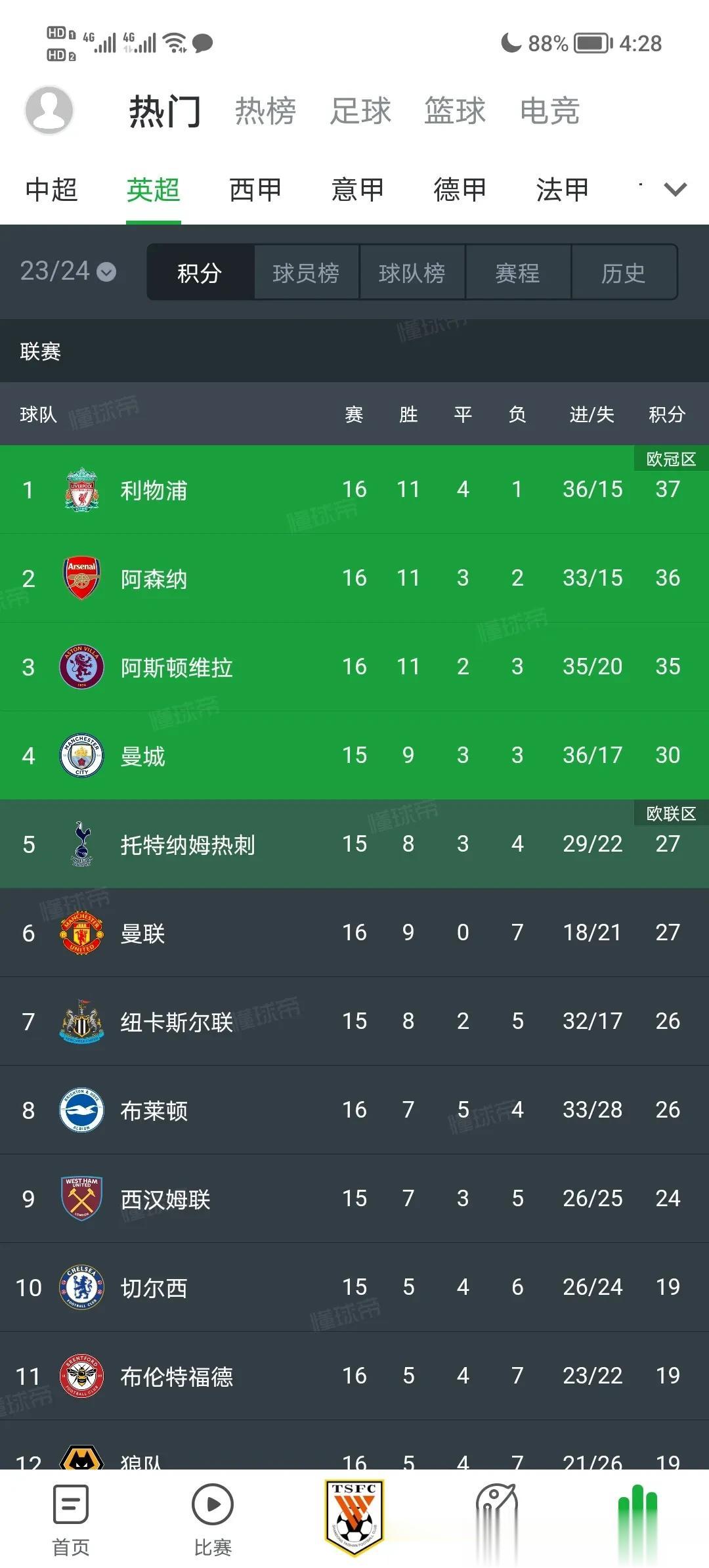709x1568 pixels.
Task: Select the 西甲 league tab
Action: (x=255, y=190)
